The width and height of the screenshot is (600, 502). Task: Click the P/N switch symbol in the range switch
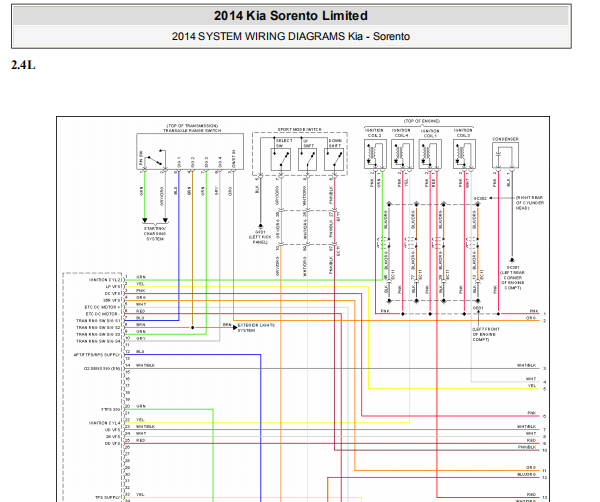point(155,159)
